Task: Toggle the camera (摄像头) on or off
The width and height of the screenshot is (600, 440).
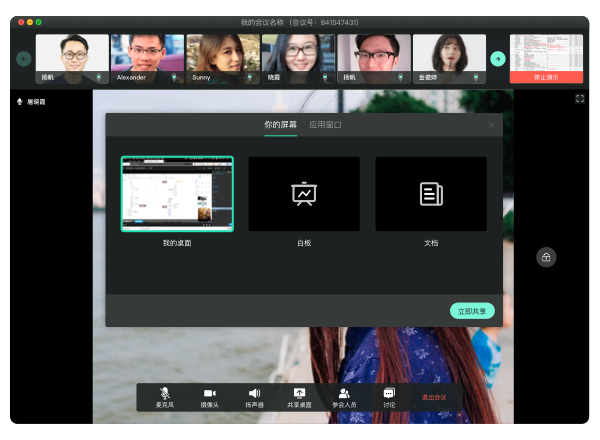Action: [209, 396]
